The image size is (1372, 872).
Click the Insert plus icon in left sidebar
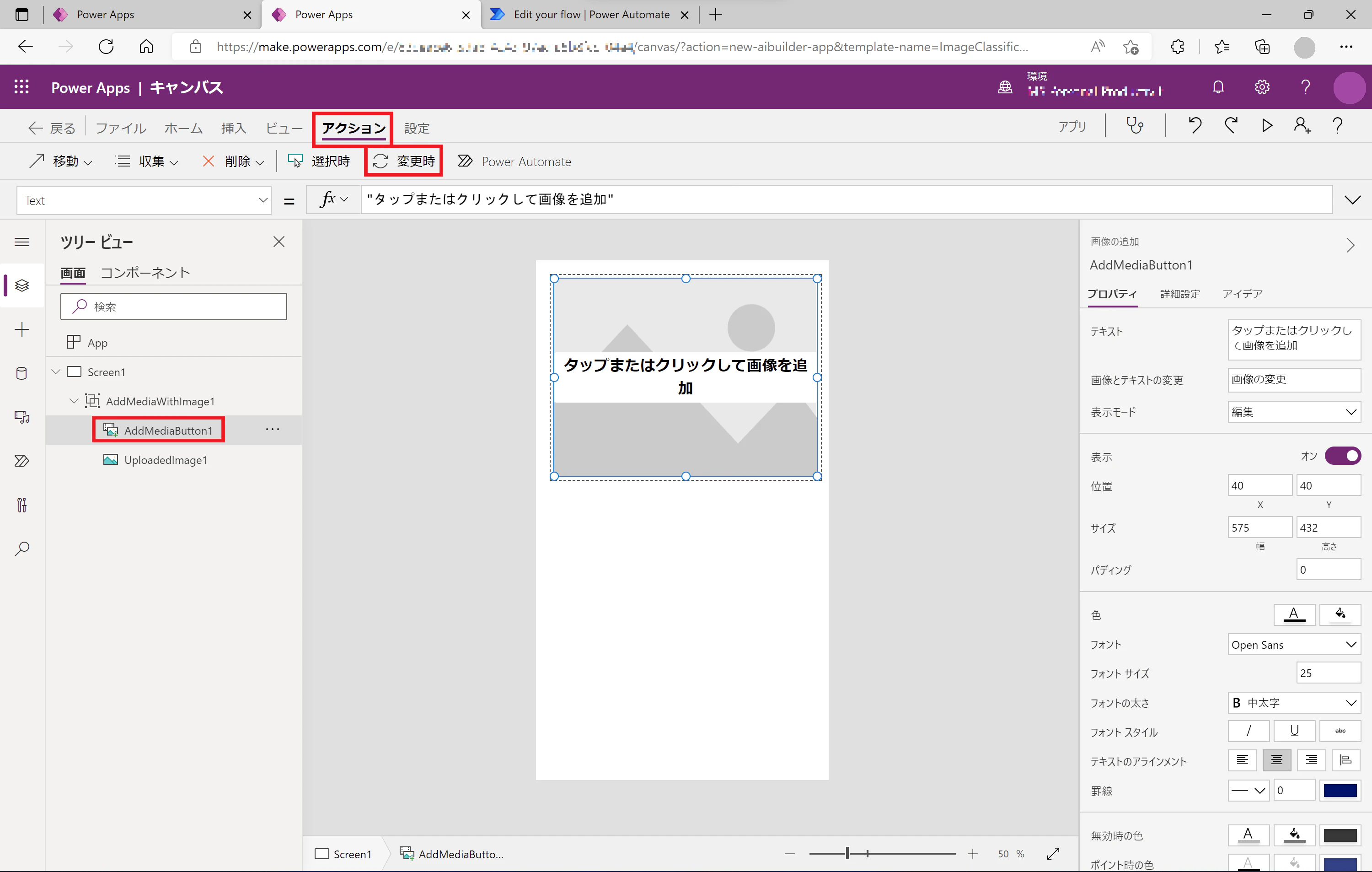pos(21,329)
